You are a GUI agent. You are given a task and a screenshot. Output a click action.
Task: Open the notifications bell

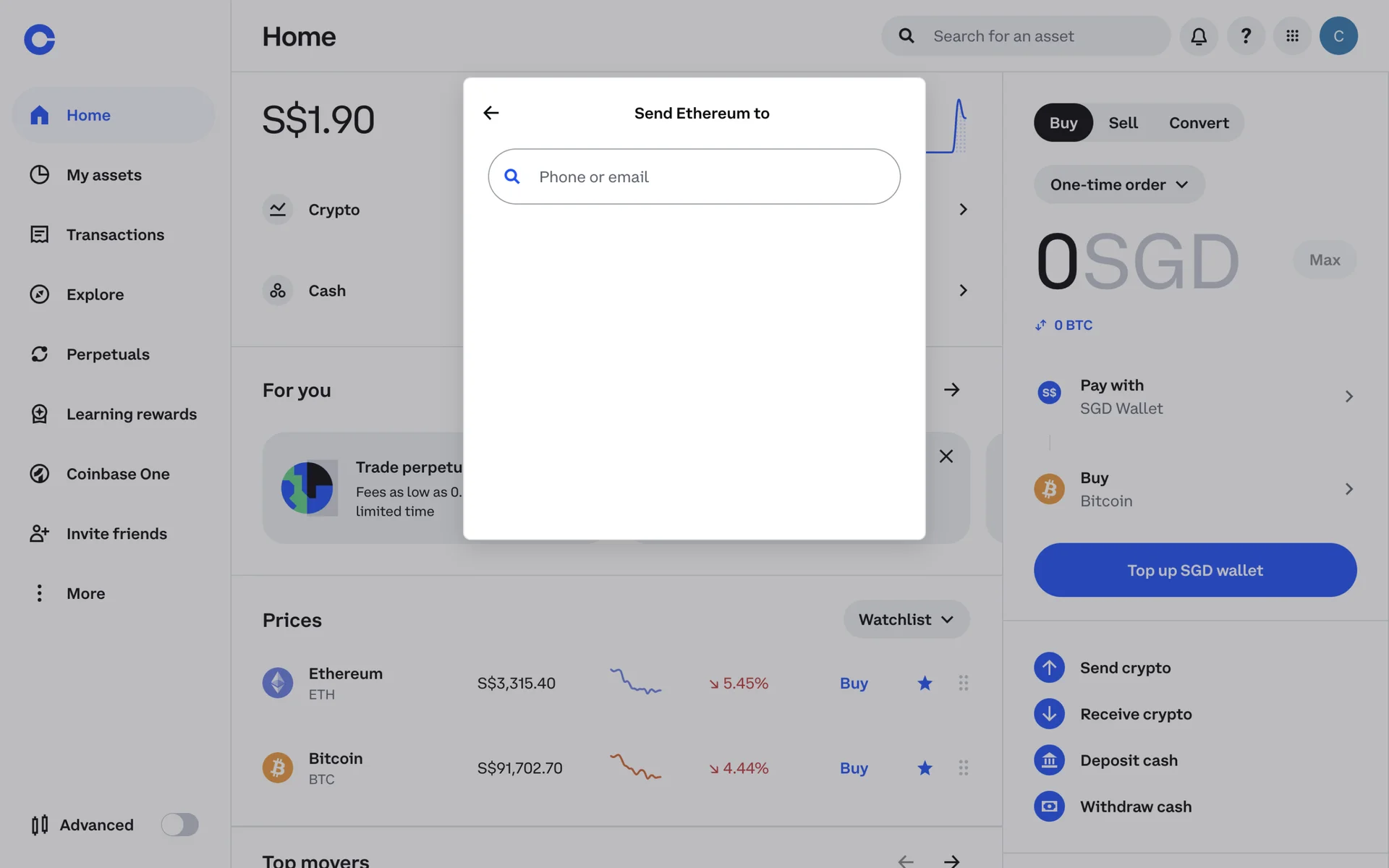(1199, 36)
